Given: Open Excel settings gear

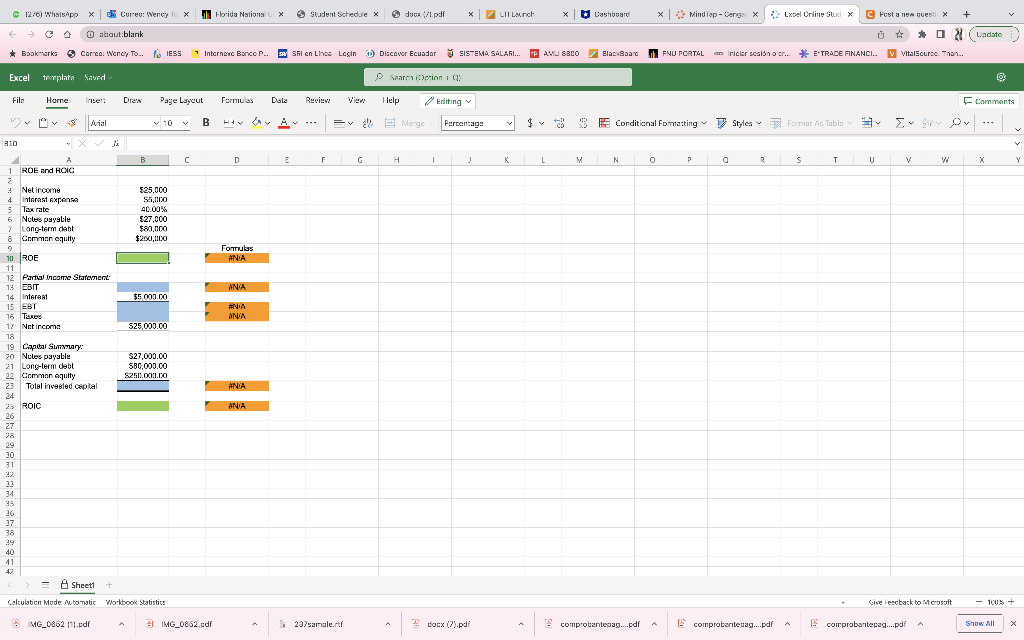Looking at the screenshot, I should [x=1001, y=77].
